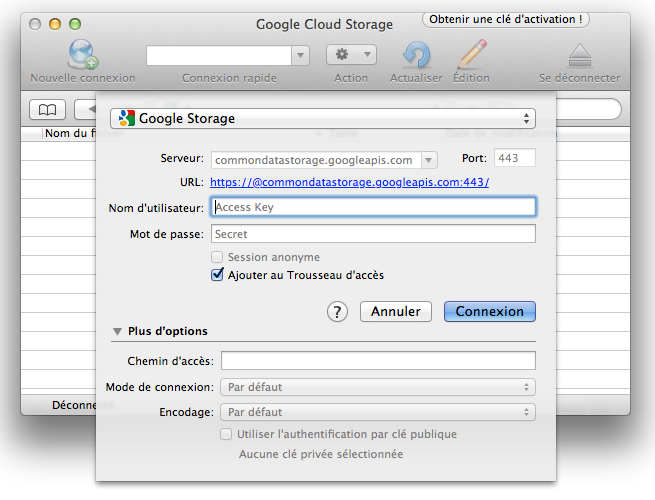Click the Port field showing 443
Screen dimensions: 655x500
click(515, 158)
